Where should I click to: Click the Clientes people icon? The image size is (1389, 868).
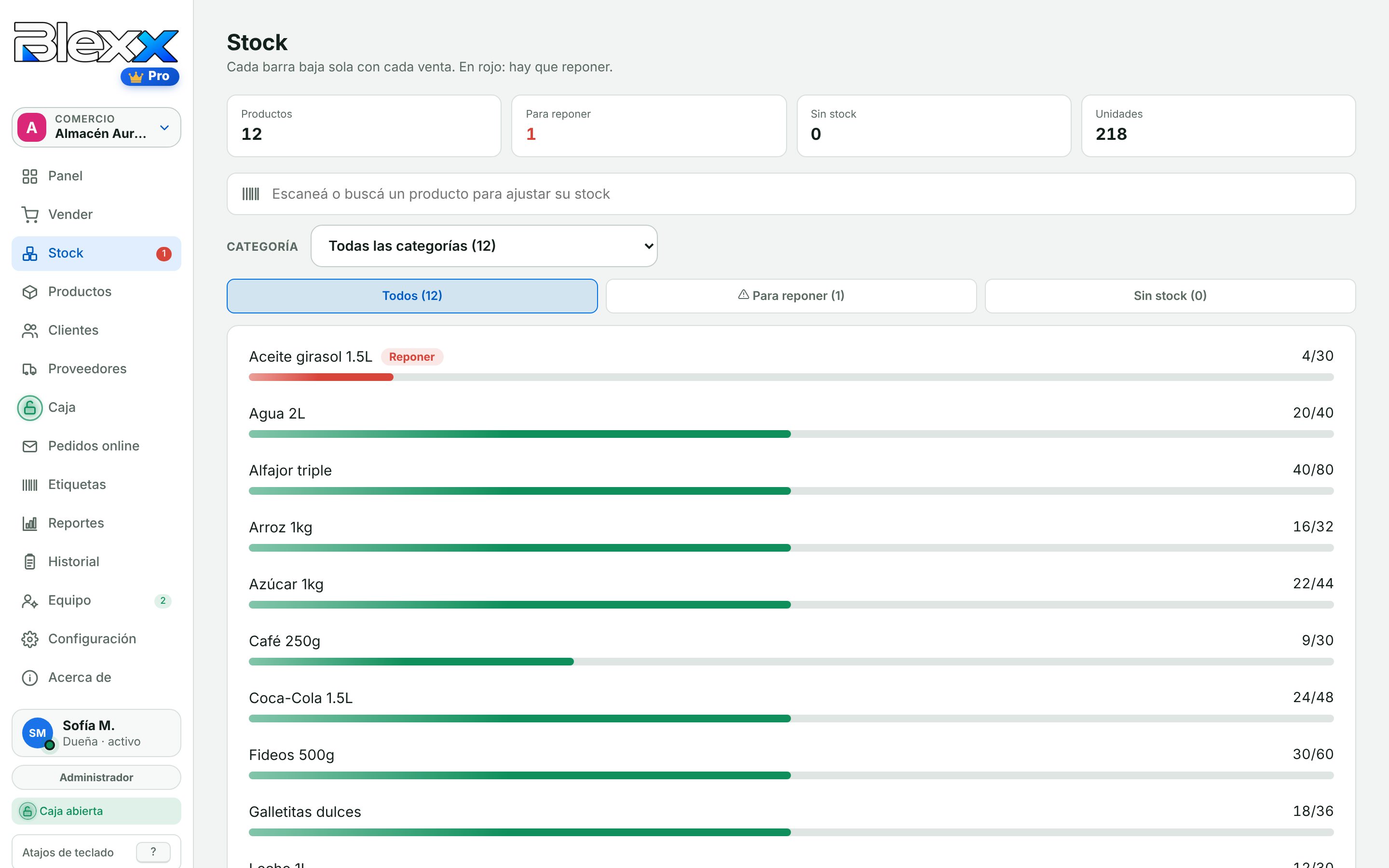coord(30,330)
